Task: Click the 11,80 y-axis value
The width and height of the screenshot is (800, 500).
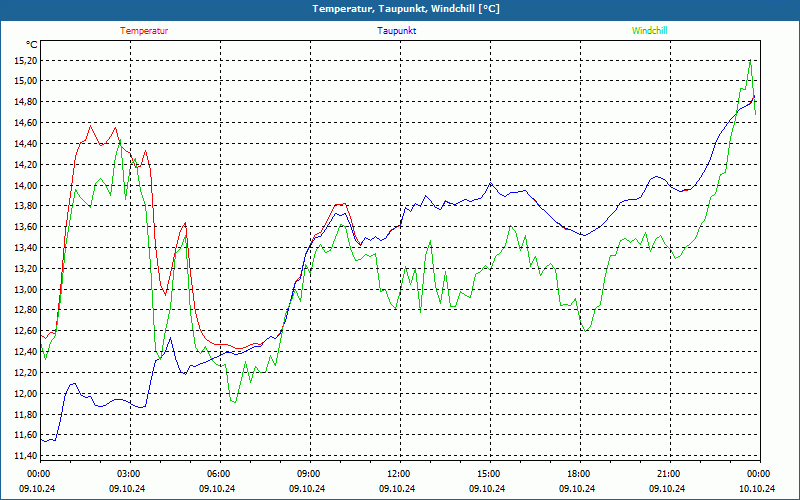Action: pos(27,414)
